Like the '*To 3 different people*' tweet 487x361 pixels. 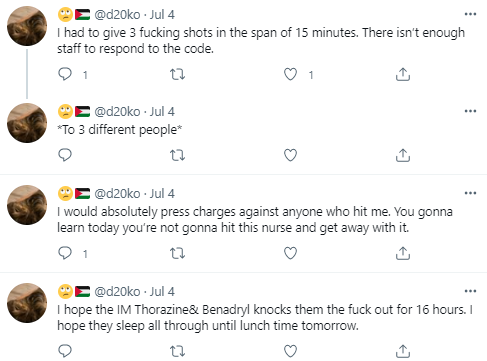(290, 155)
